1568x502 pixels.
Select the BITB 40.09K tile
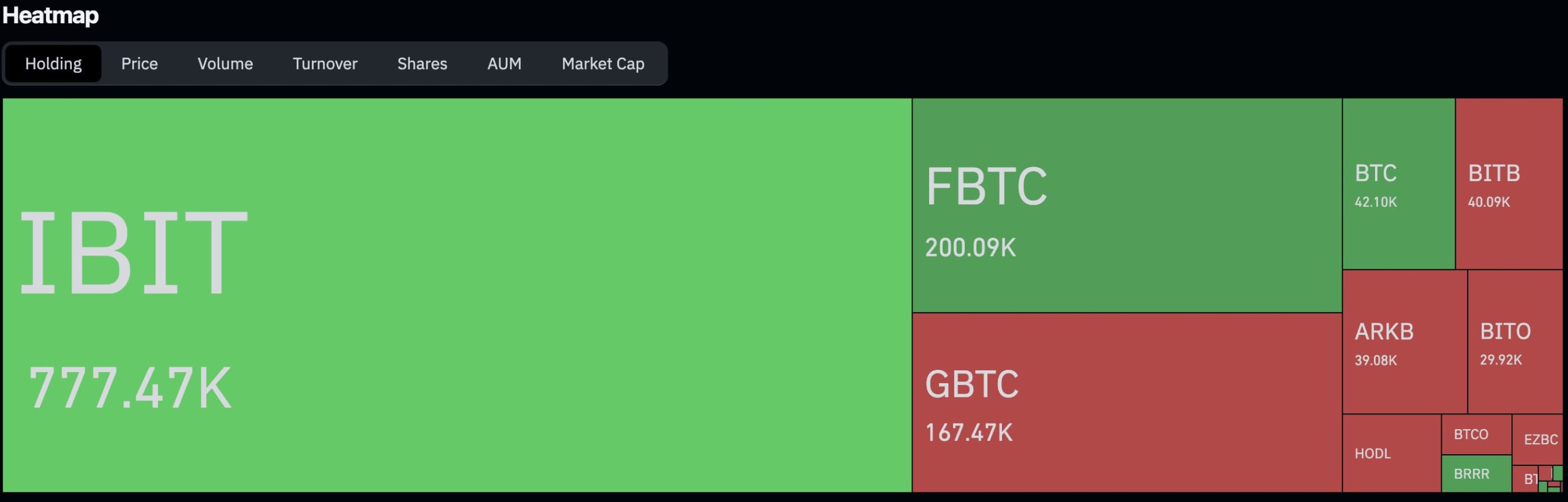click(x=1509, y=184)
